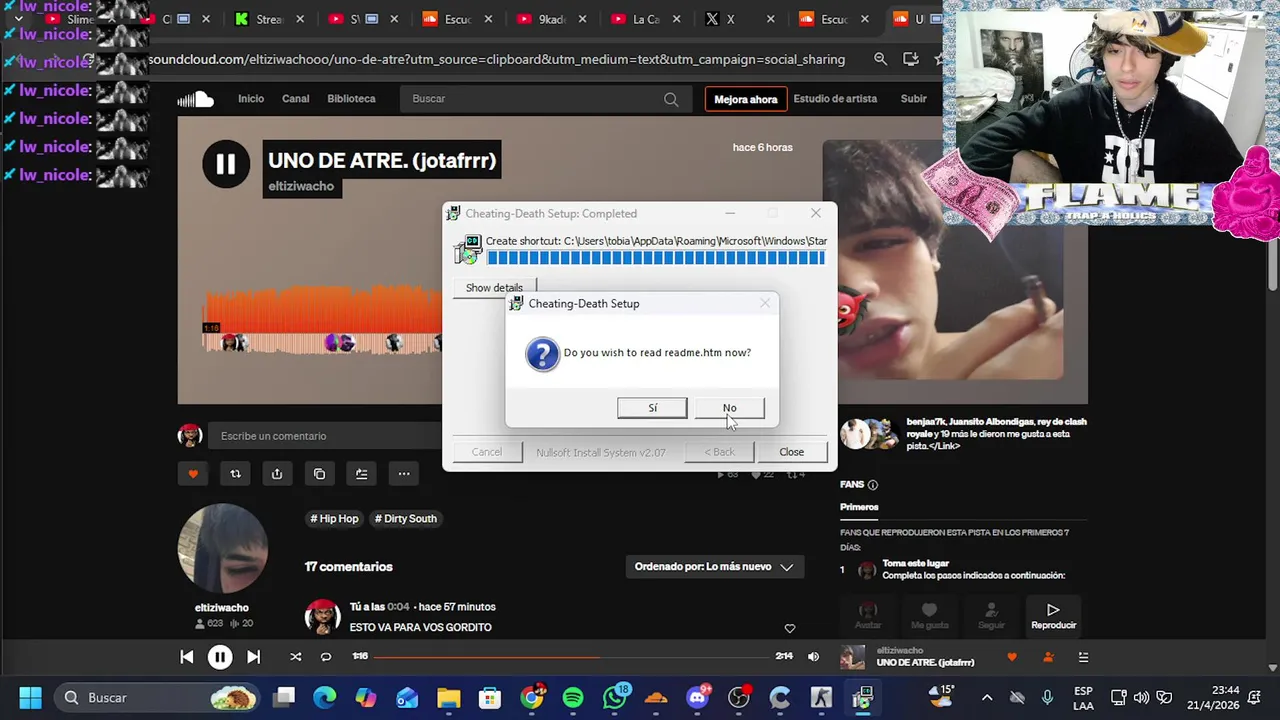Open Microsoft Edge from the taskbar
This screenshot has height=720, width=1280.
click(x=325, y=697)
